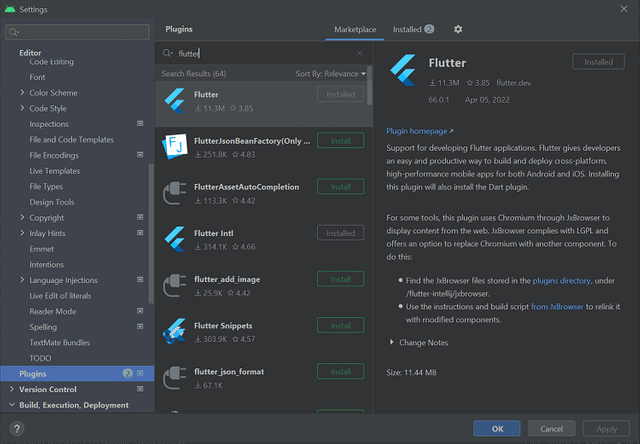
Task: Select Plugins in the settings tree
Action: click(x=77, y=374)
